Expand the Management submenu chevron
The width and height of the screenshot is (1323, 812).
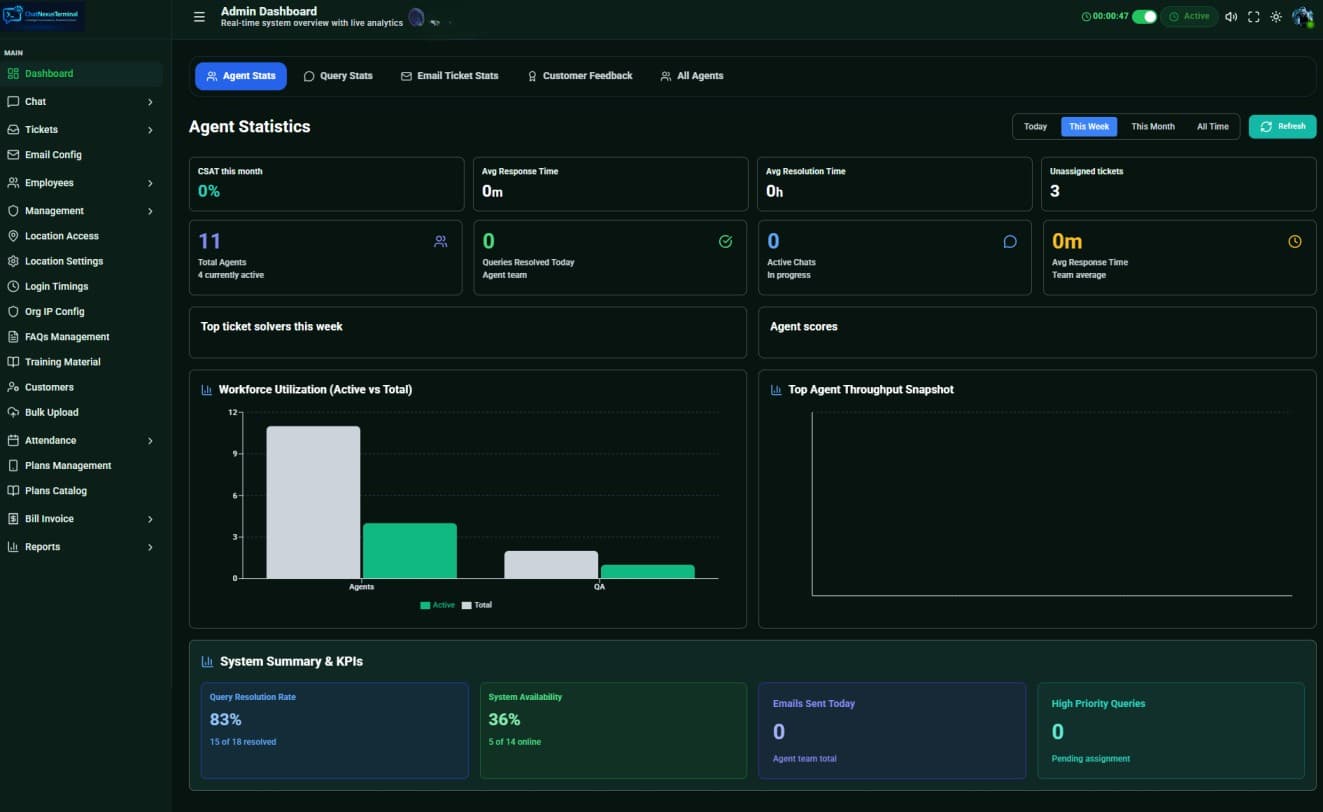pyautogui.click(x=150, y=211)
